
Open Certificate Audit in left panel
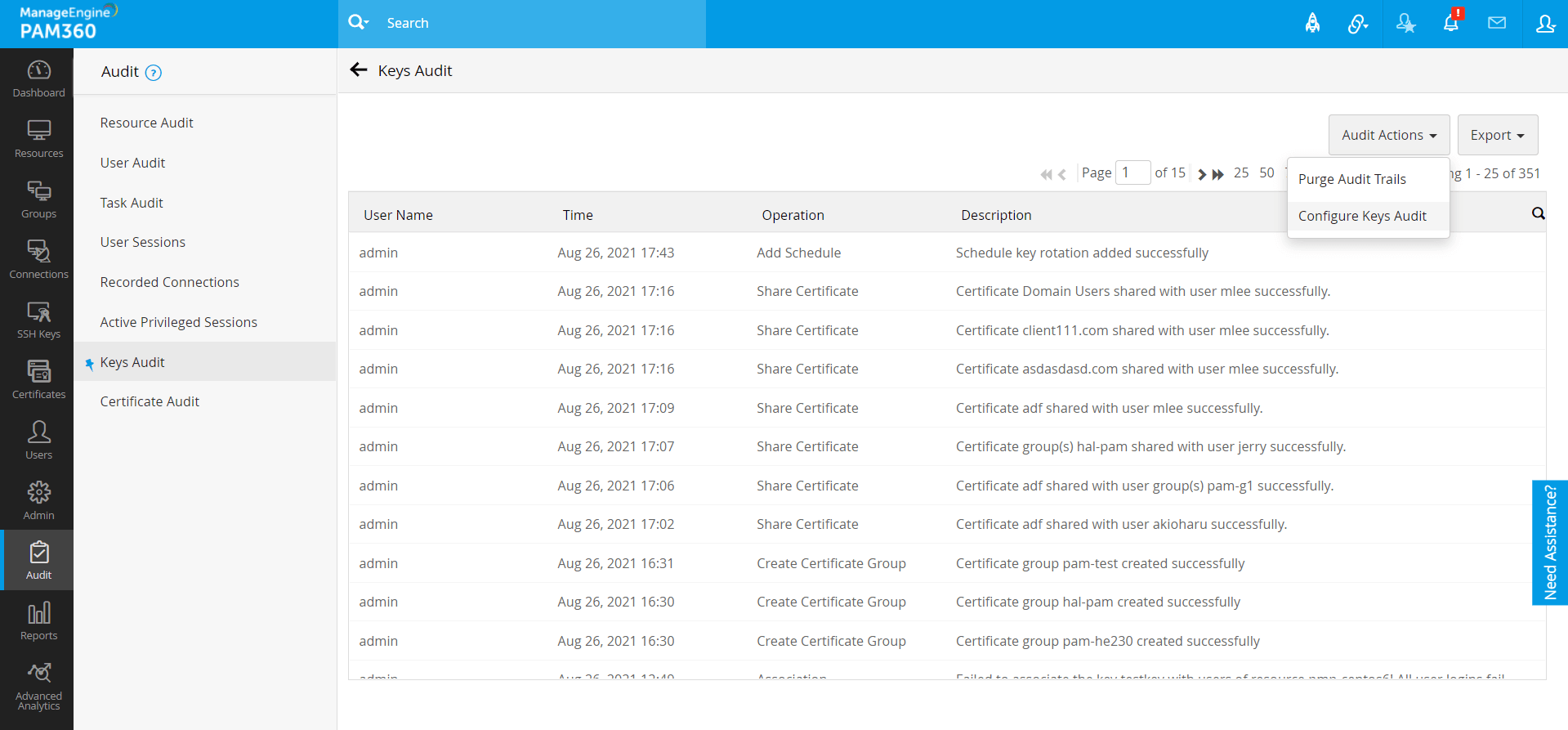(150, 401)
